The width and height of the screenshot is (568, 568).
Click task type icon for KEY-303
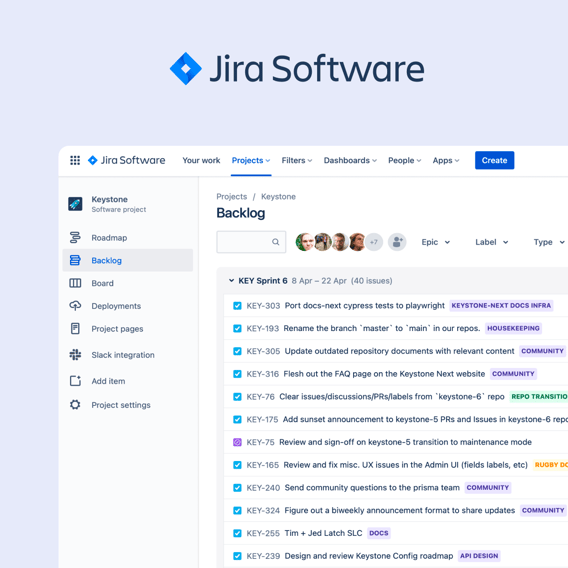pos(237,306)
